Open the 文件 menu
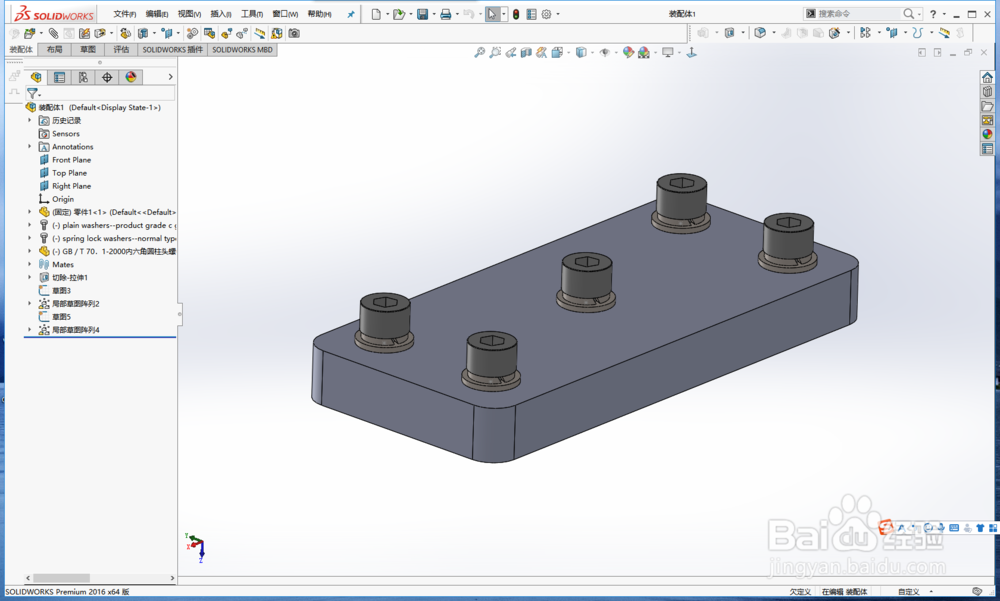Screen dimensions: 1000x601 click(x=124, y=14)
